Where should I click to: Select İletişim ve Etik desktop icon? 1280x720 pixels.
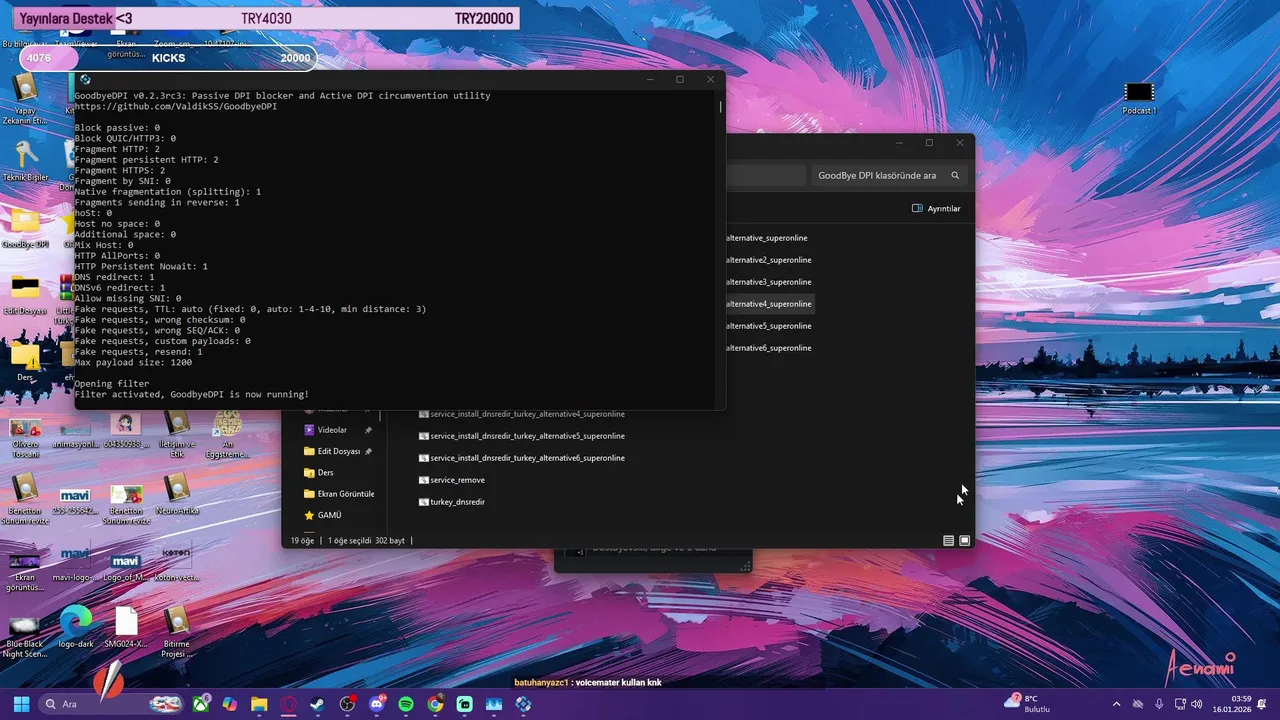(x=176, y=432)
